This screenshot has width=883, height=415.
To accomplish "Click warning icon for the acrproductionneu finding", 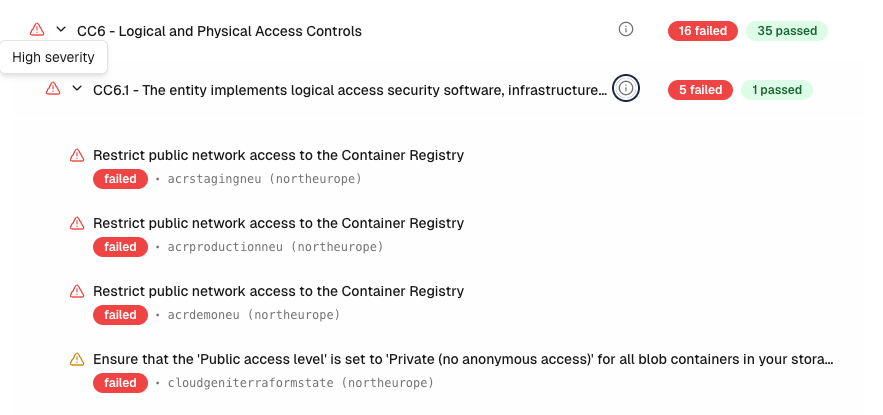I will [x=77, y=224].
